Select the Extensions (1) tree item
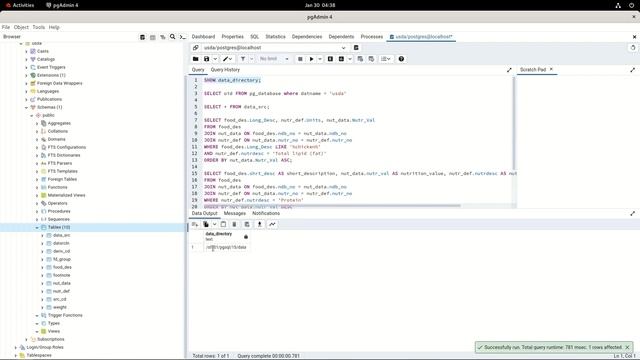The image size is (640, 360). (51, 76)
